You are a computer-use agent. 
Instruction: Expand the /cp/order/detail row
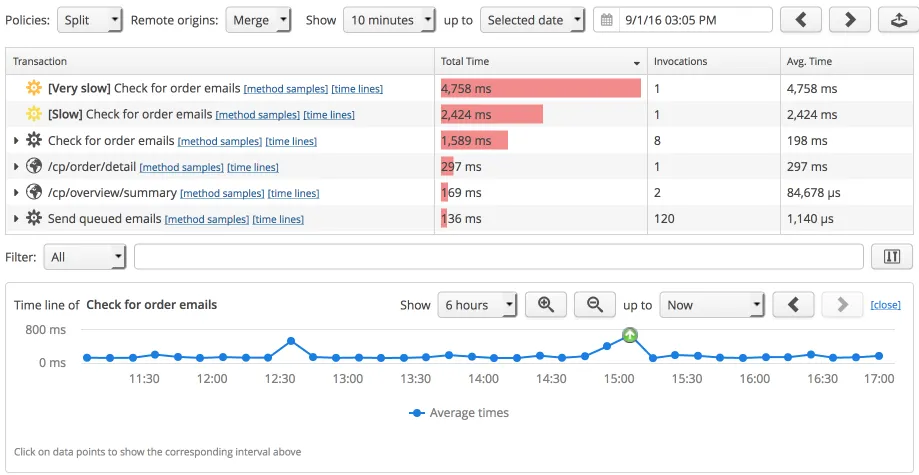[16, 167]
